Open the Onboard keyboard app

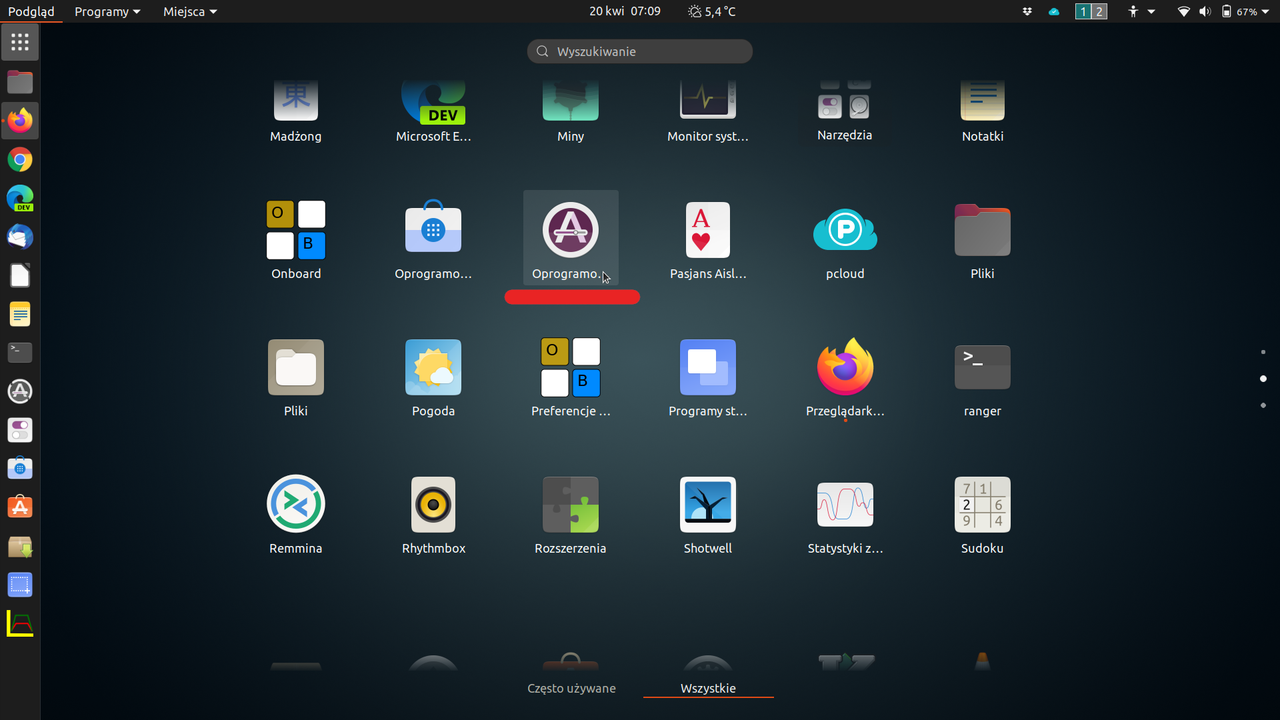click(x=296, y=240)
